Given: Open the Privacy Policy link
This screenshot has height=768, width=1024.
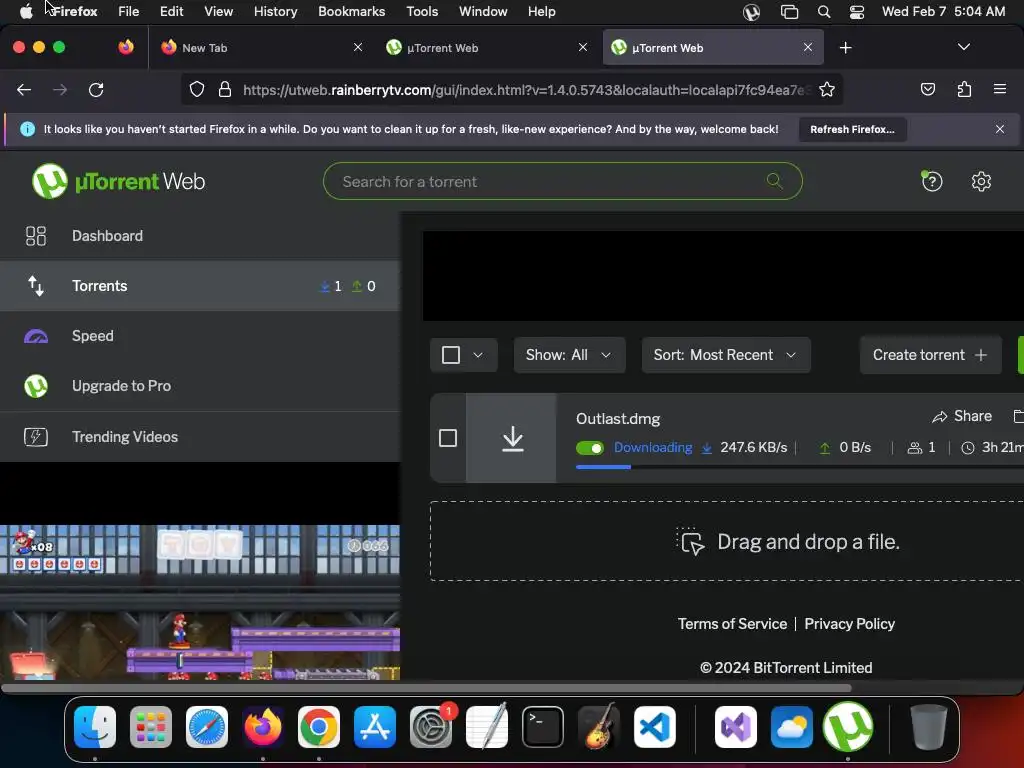Looking at the screenshot, I should (849, 624).
